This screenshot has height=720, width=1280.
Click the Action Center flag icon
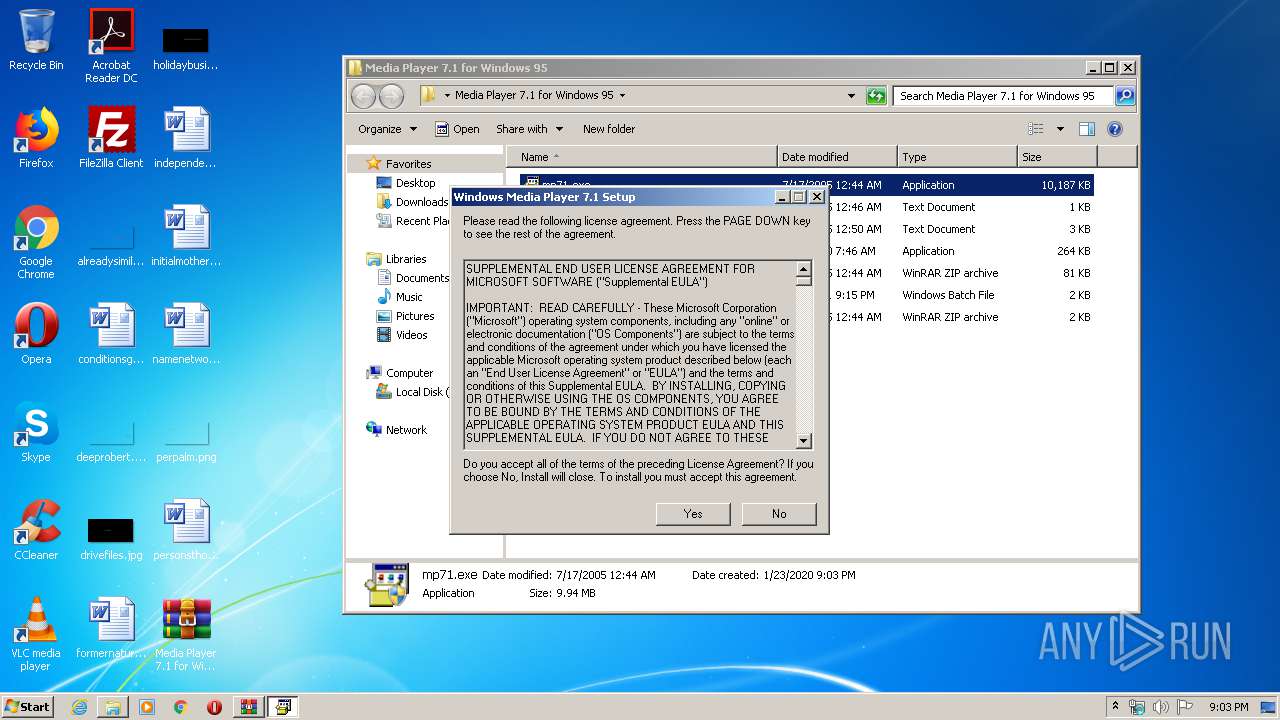click(1185, 707)
